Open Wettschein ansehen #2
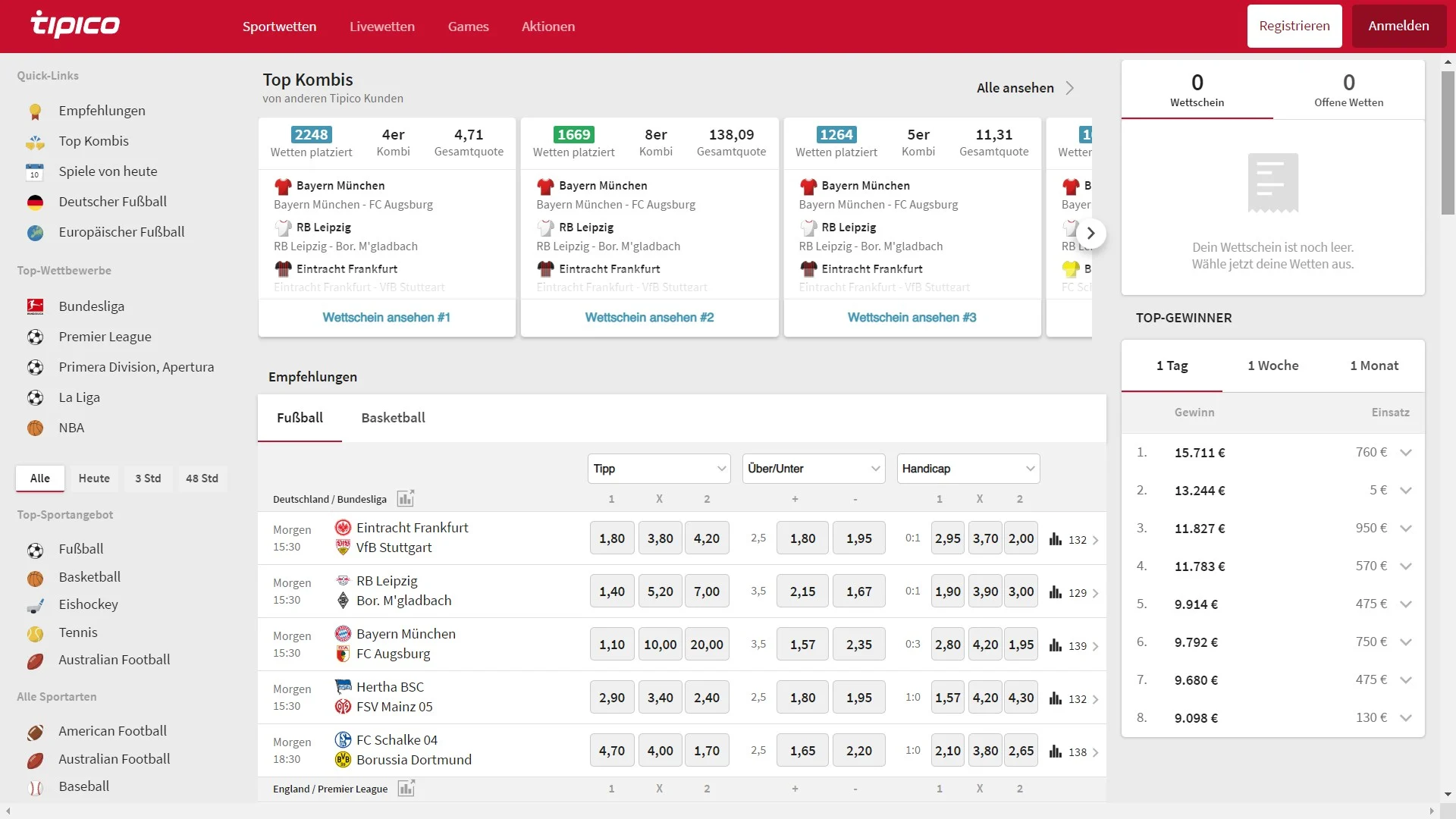Image resolution: width=1456 pixels, height=819 pixels. (x=649, y=318)
